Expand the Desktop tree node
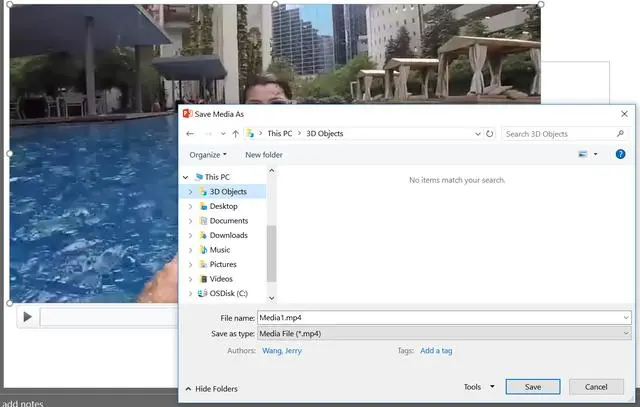This screenshot has width=640, height=407. (x=190, y=206)
